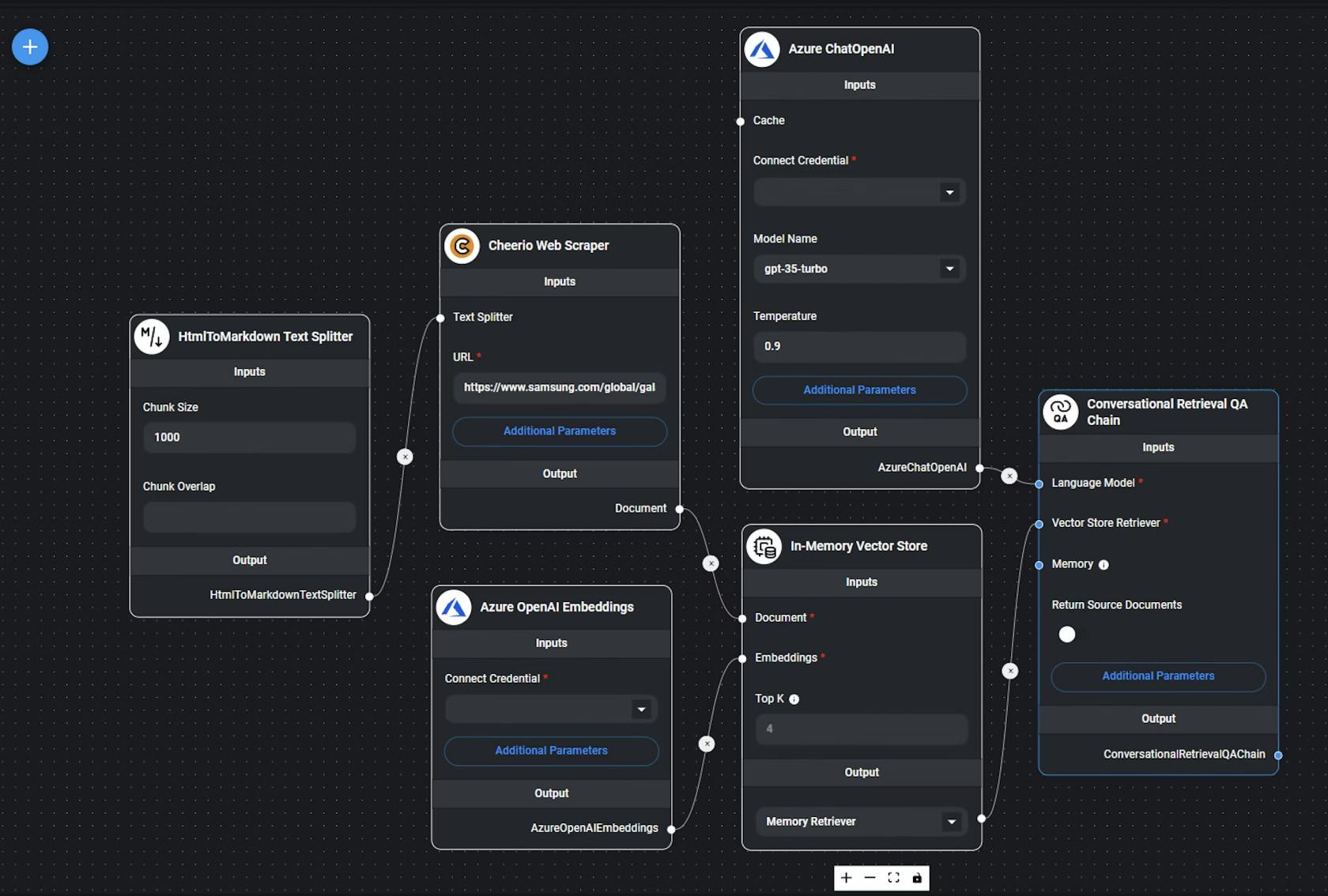Click the Temperature field showing 0.9

[859, 347]
